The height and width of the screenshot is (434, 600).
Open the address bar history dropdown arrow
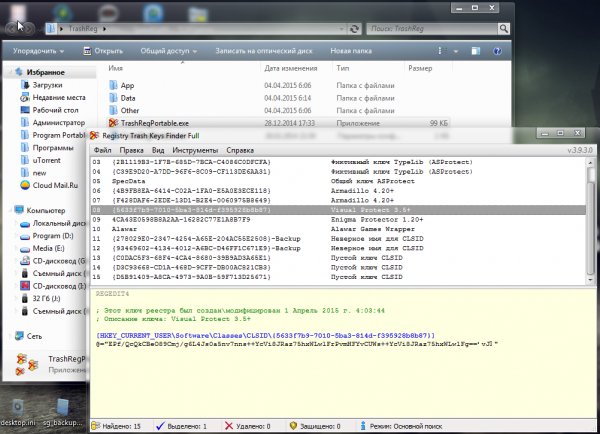click(x=341, y=29)
